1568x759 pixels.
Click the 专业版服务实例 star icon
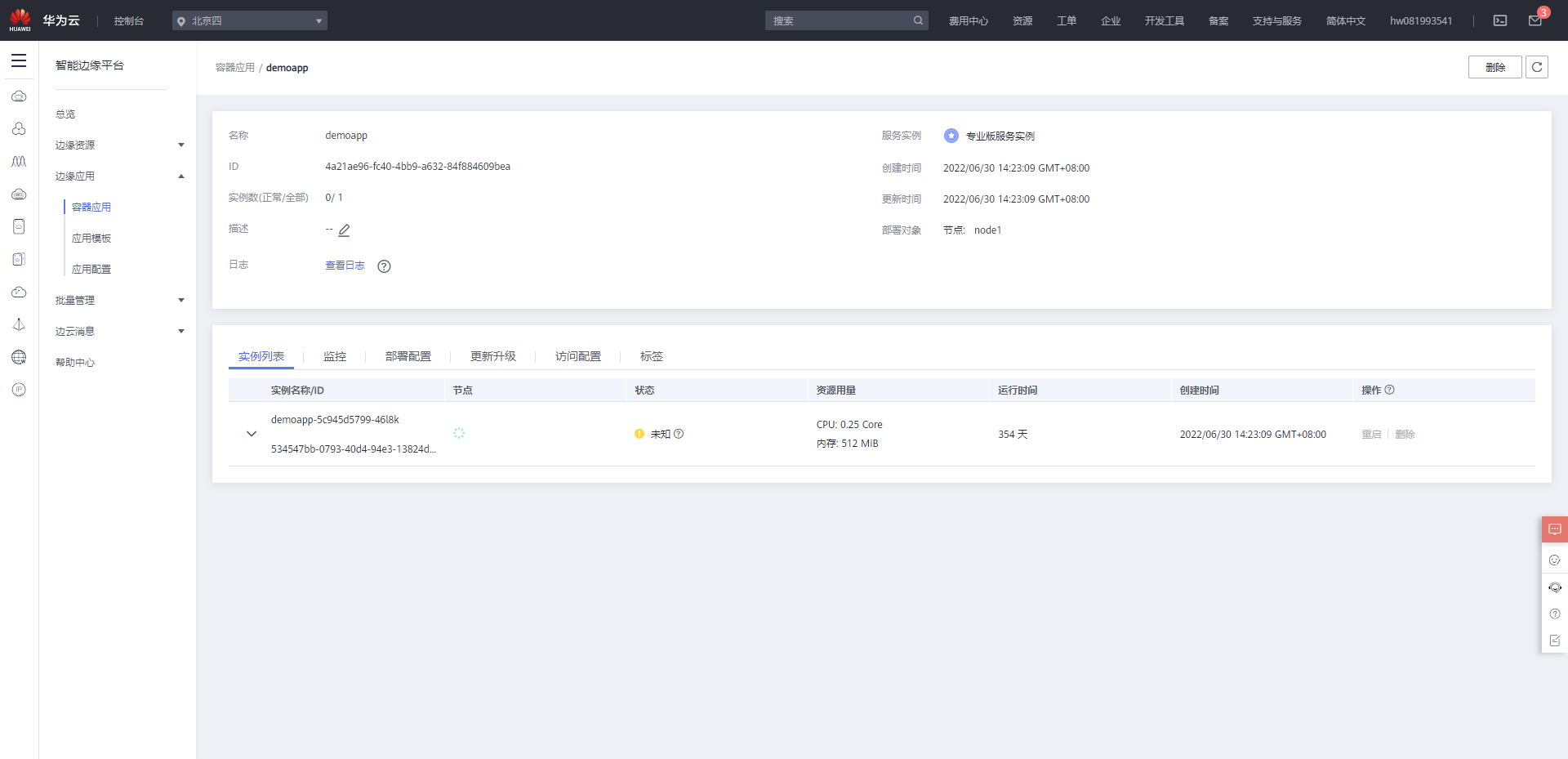click(x=951, y=136)
